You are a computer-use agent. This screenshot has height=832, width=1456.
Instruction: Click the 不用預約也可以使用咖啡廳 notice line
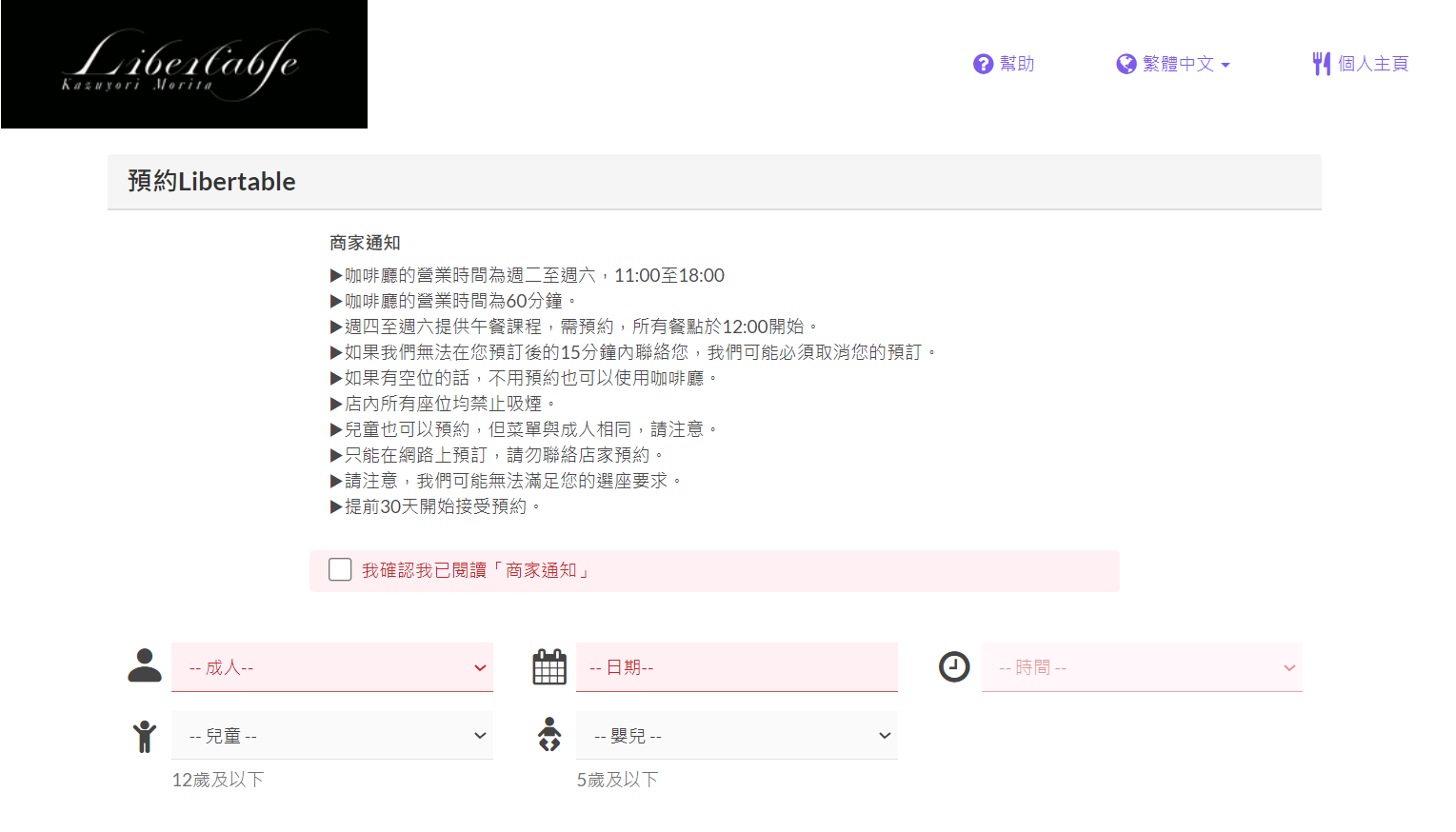coord(524,378)
